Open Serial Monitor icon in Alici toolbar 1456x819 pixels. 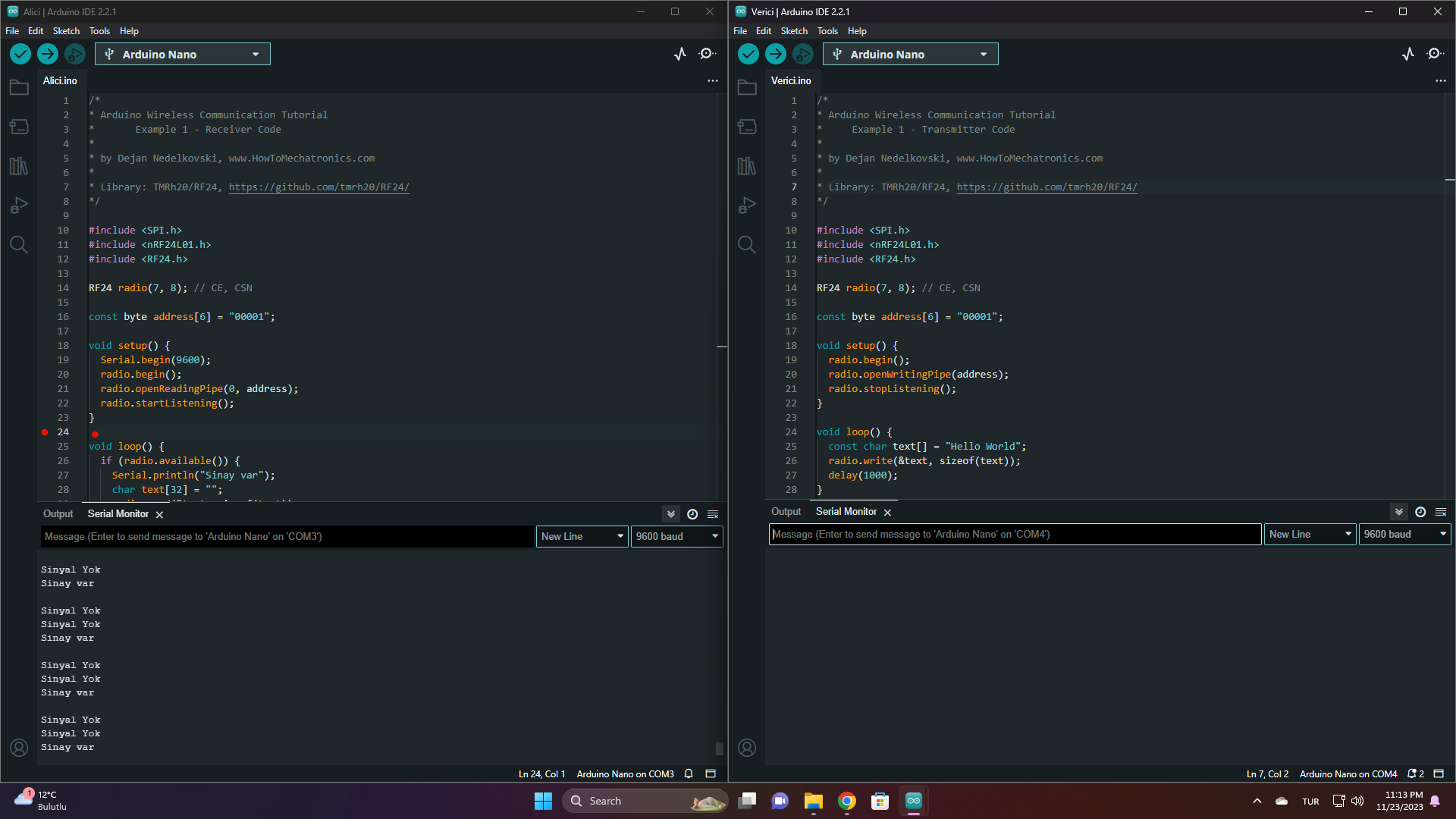click(708, 54)
